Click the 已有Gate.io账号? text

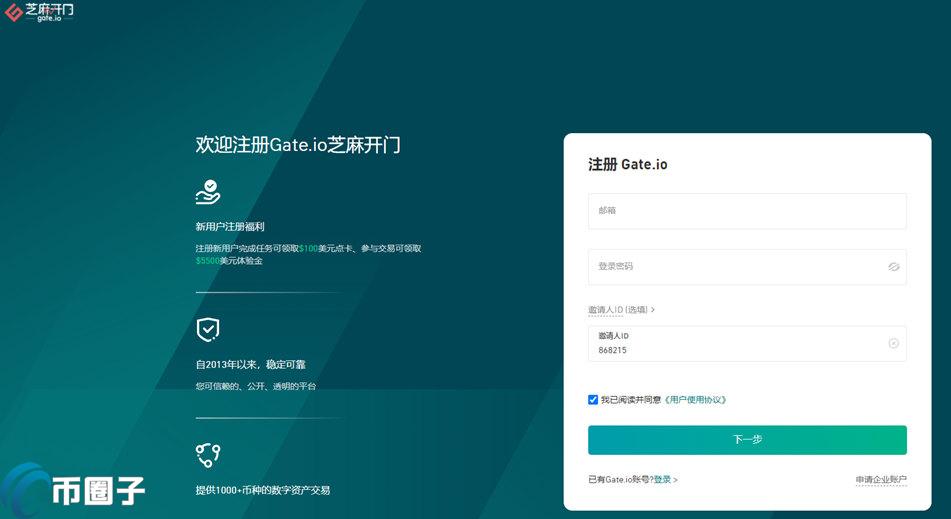pos(621,480)
